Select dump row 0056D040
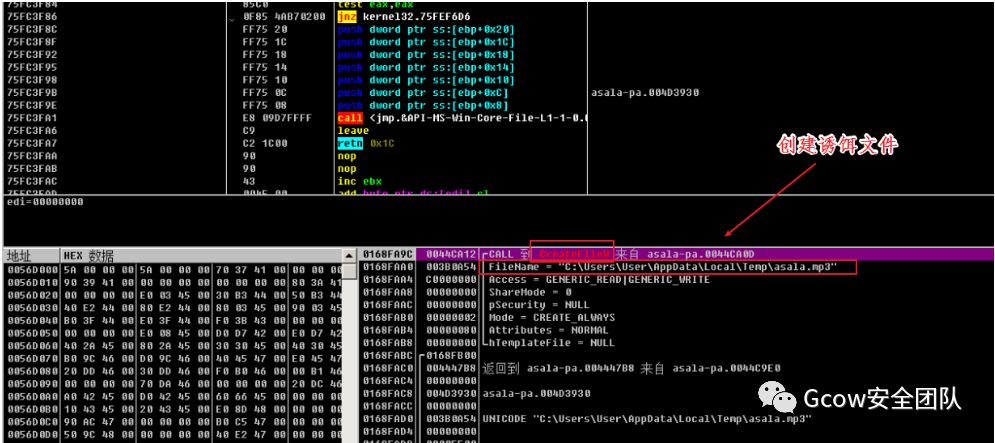This screenshot has width=995, height=443. click(x=173, y=321)
